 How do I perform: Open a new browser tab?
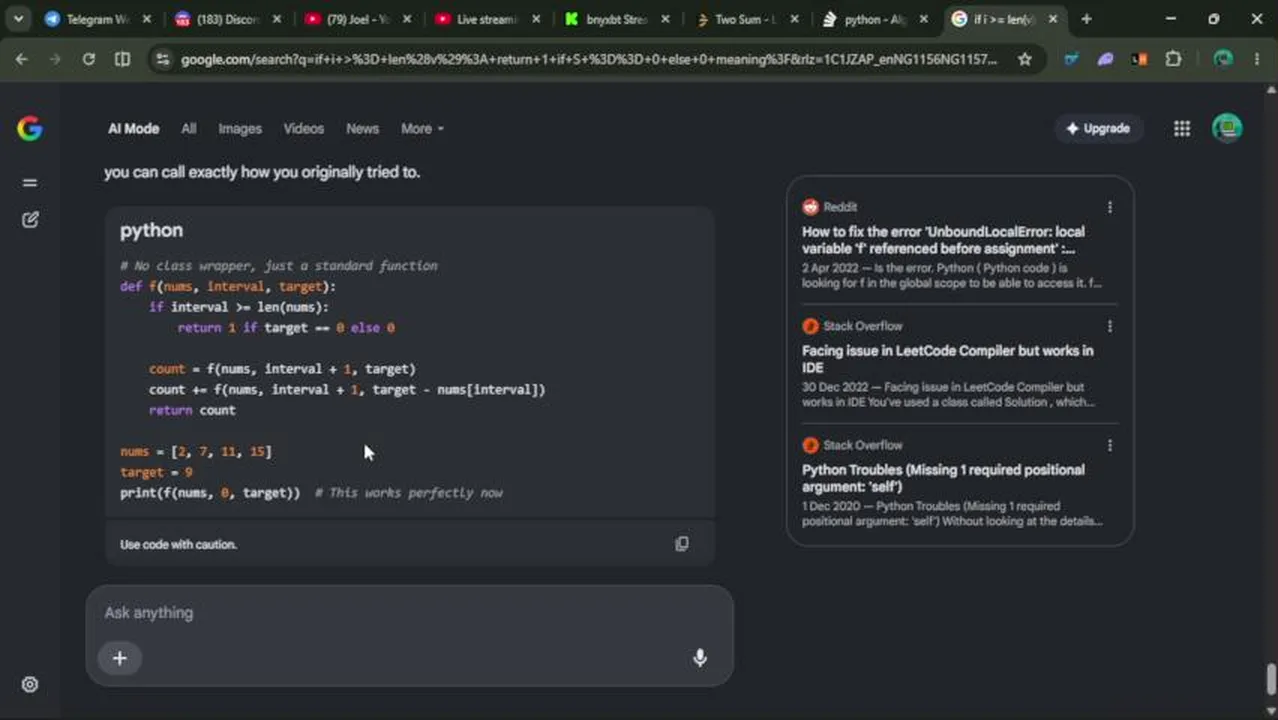[1086, 19]
